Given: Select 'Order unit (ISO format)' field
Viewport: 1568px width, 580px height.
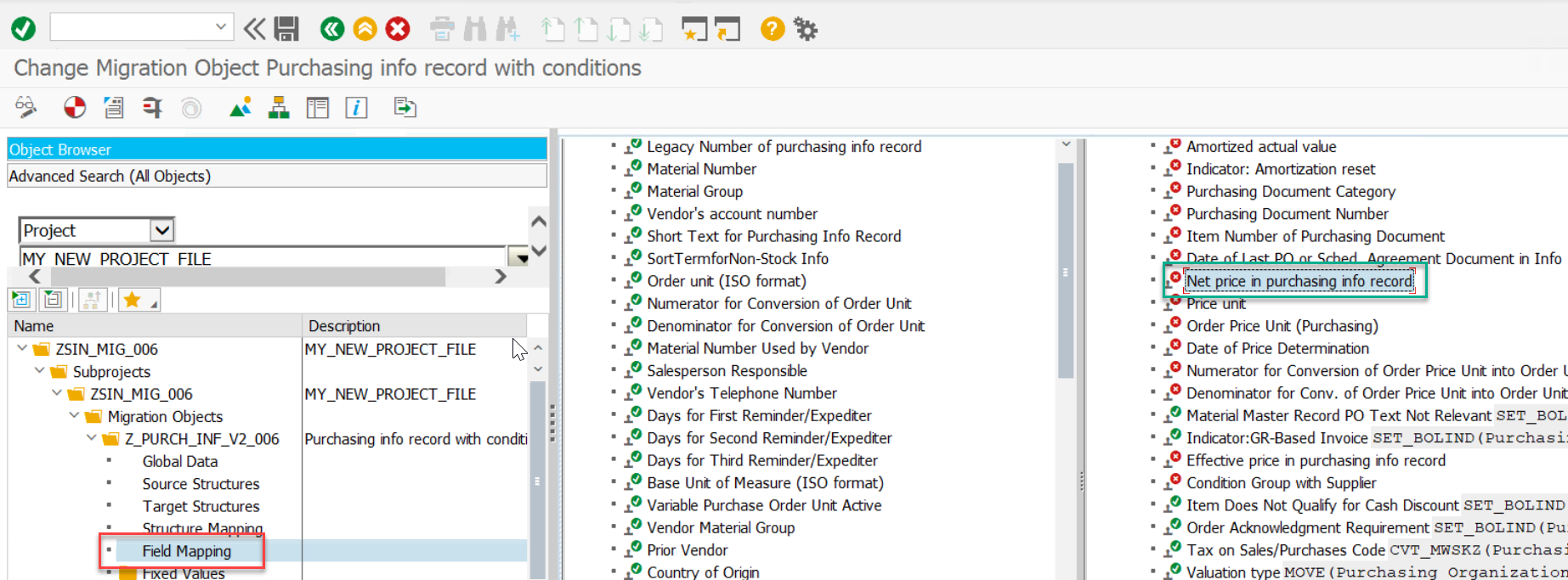Looking at the screenshot, I should point(727,281).
